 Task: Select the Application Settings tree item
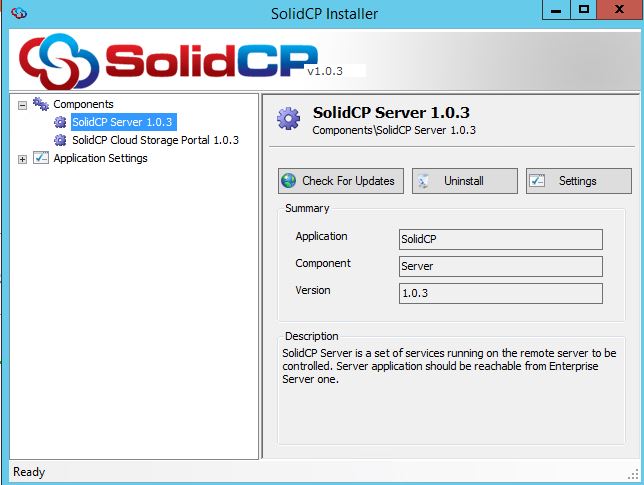[x=100, y=158]
